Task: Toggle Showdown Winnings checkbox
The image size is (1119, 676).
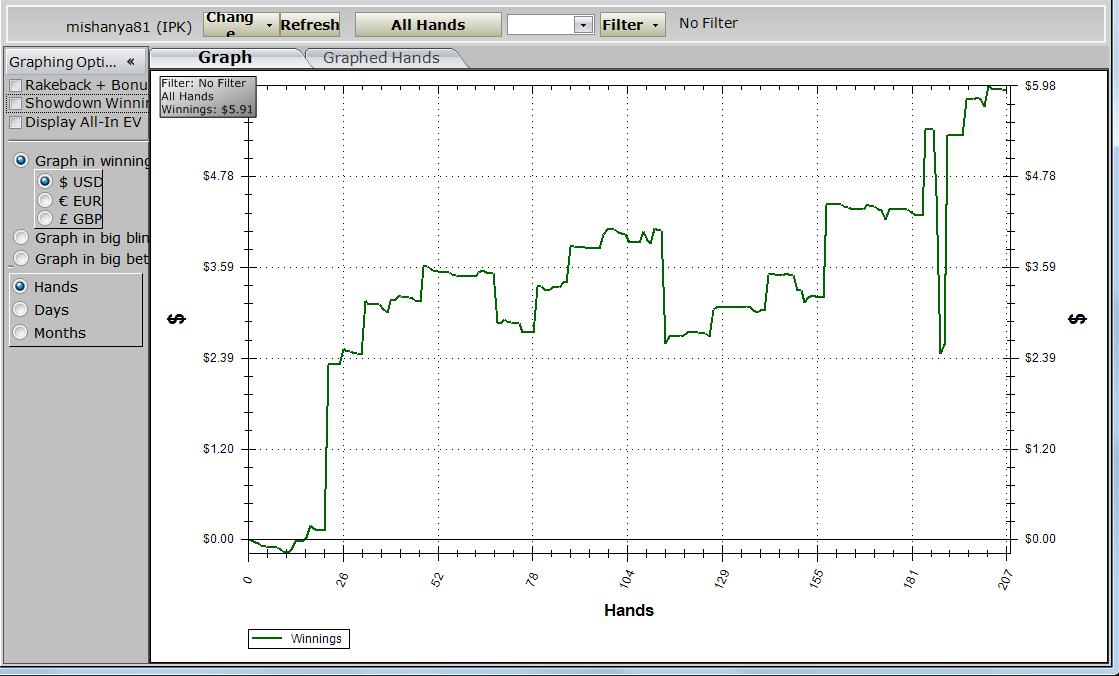Action: click(15, 103)
